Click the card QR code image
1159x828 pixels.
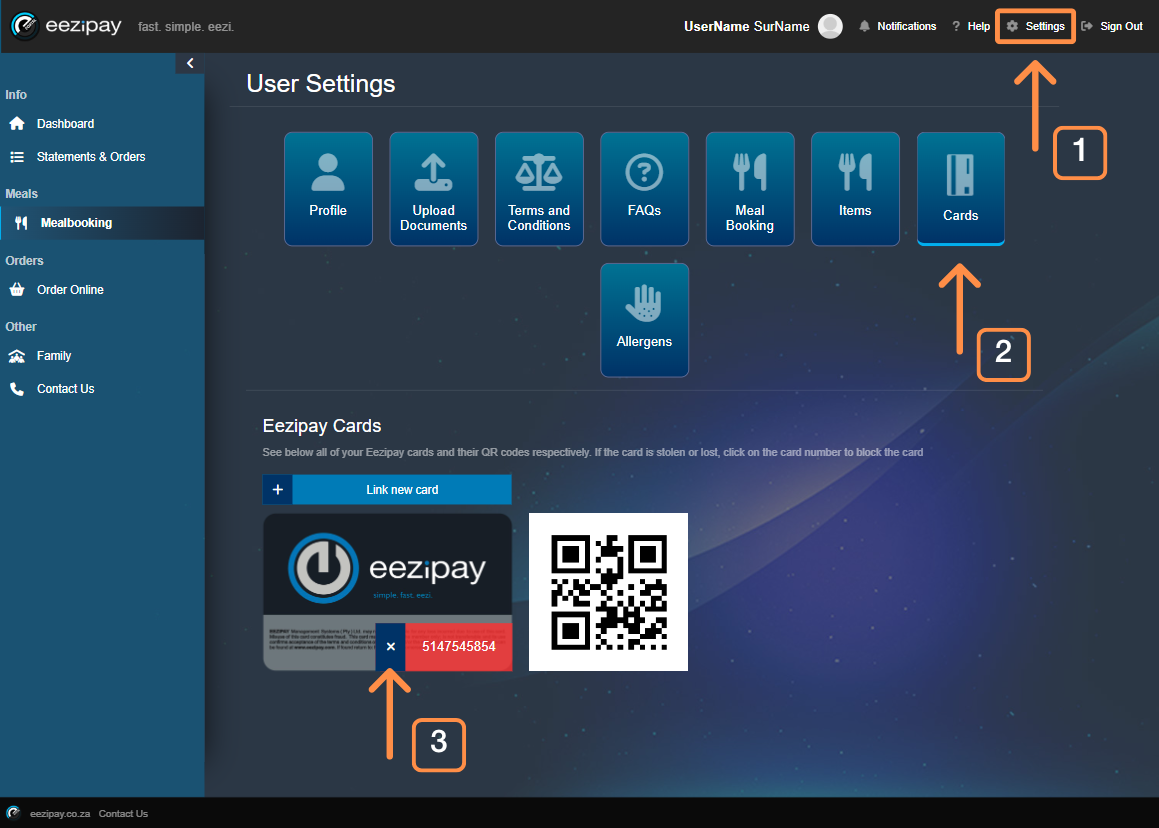[x=608, y=592]
